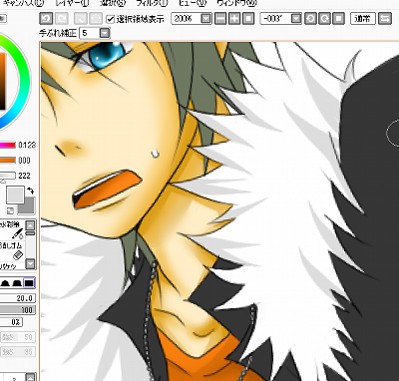
Task: Open the Filter menu
Action: coord(152,3)
